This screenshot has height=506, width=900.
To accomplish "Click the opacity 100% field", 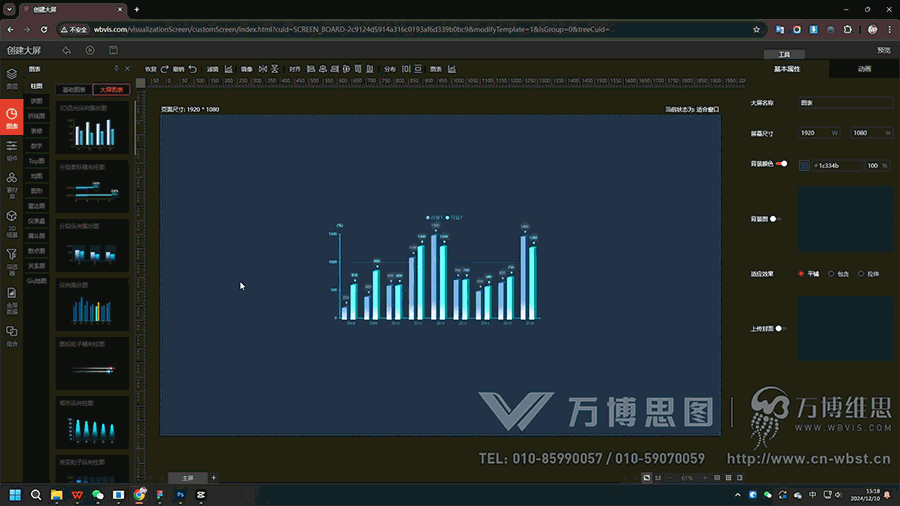I will (877, 165).
